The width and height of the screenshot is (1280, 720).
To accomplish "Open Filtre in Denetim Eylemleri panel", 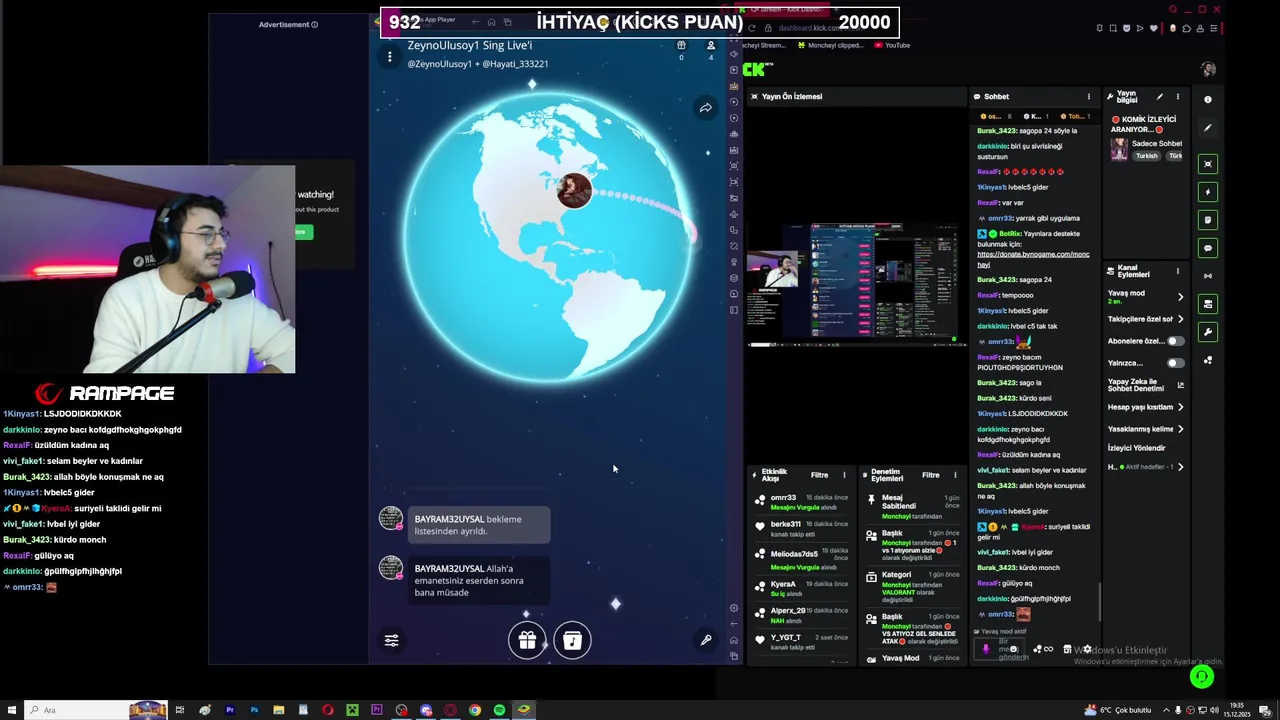I will point(930,475).
